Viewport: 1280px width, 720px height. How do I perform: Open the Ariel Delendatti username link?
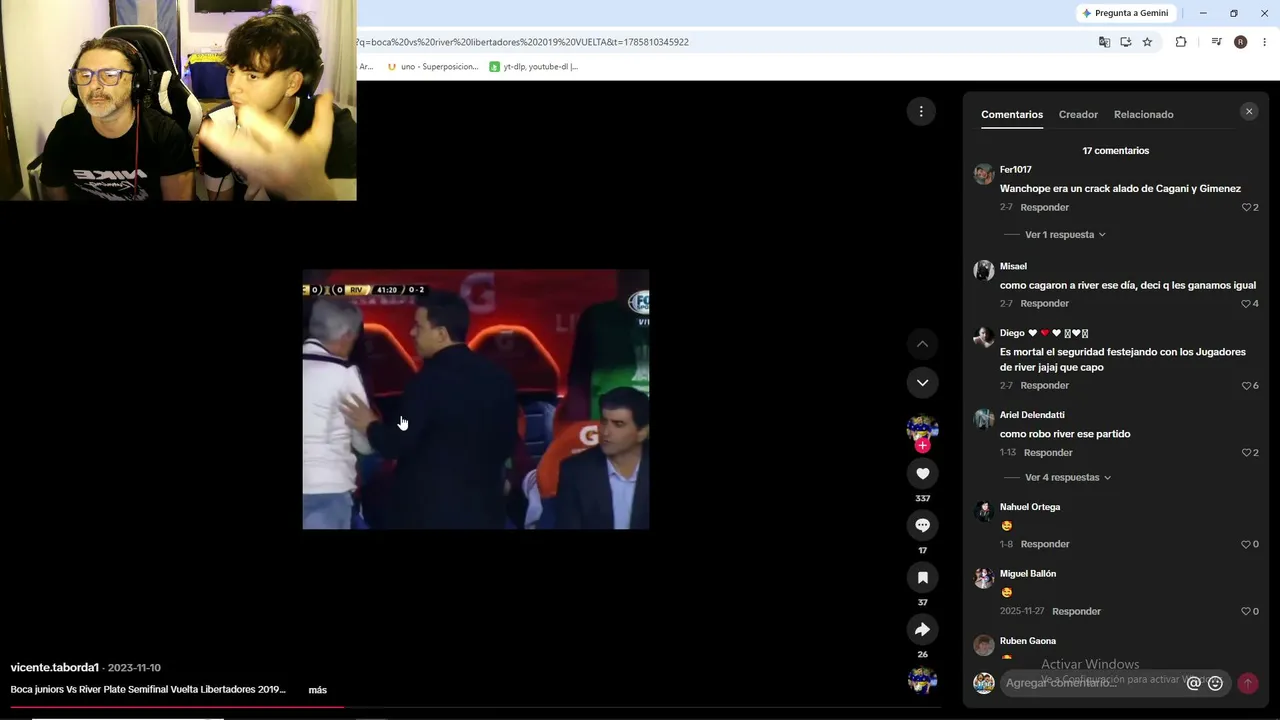(x=1032, y=414)
